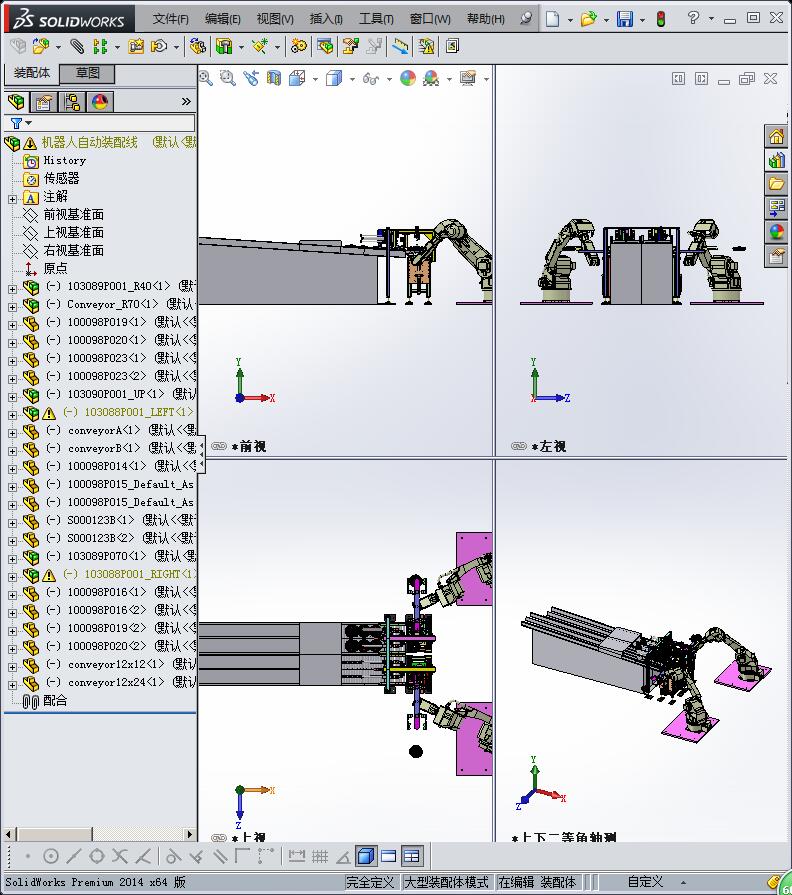Open the 视图(V) menu
Viewport: 792px width, 895px height.
click(x=275, y=19)
